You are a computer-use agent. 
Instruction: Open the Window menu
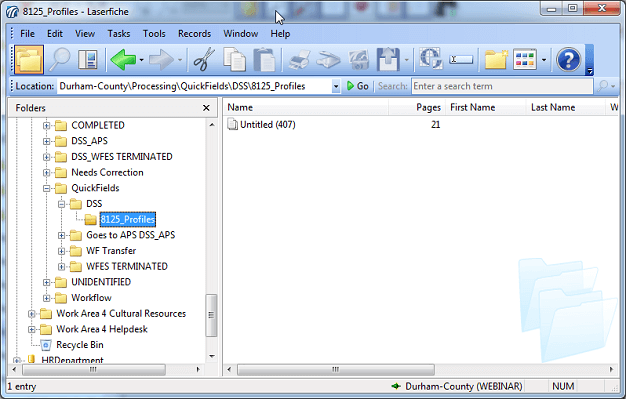241,34
